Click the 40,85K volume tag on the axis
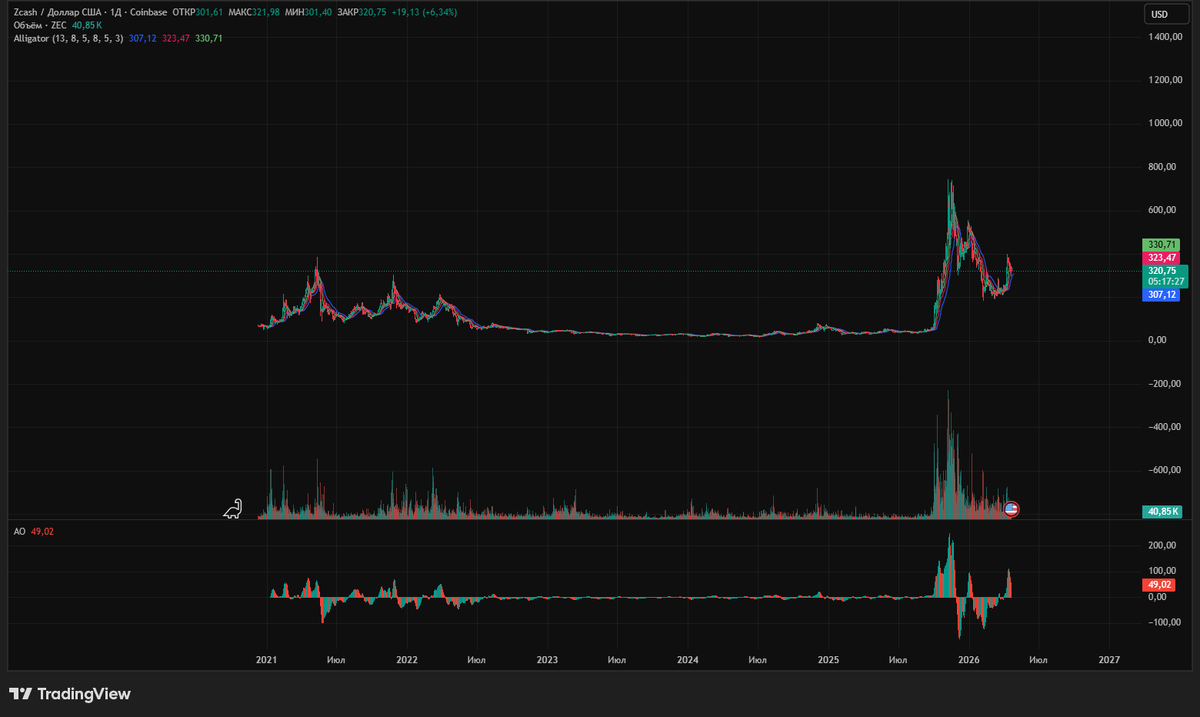Image resolution: width=1200 pixels, height=717 pixels. [1163, 512]
